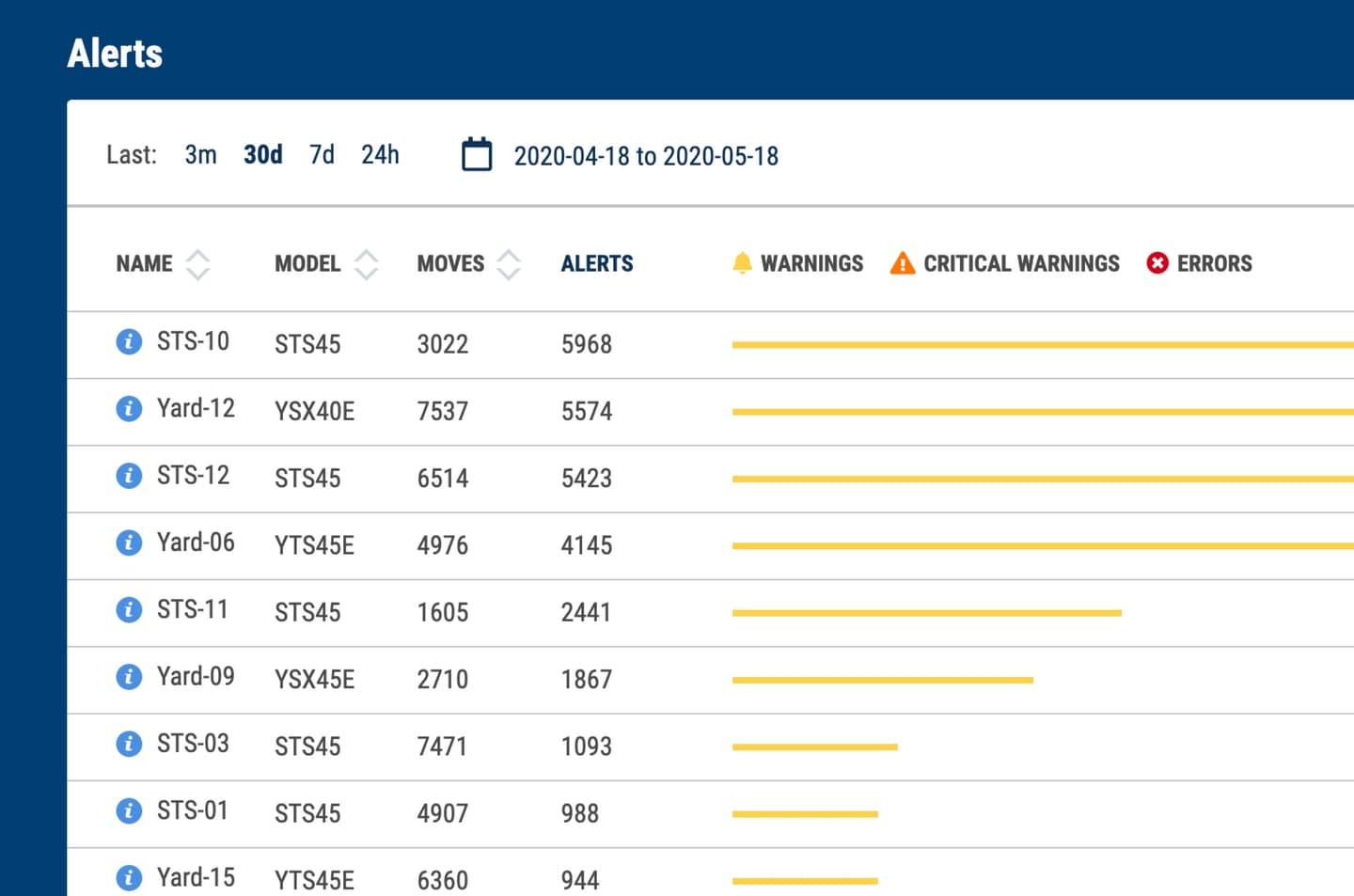
Task: Open the Yard-09 info icon
Action: (129, 677)
